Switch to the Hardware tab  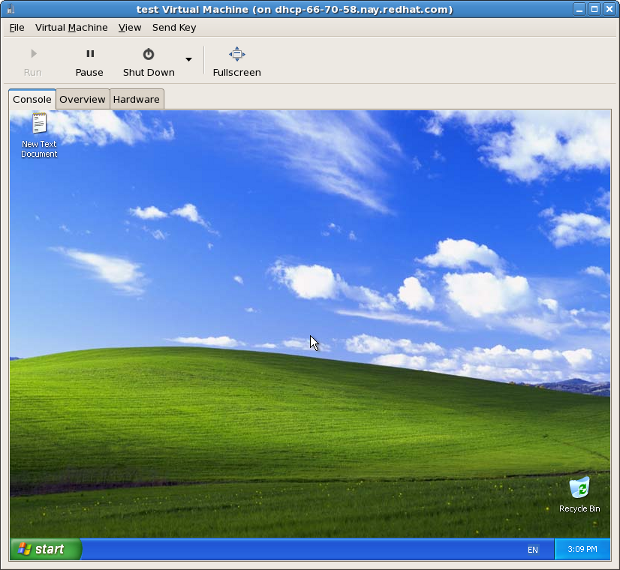pyautogui.click(x=136, y=99)
